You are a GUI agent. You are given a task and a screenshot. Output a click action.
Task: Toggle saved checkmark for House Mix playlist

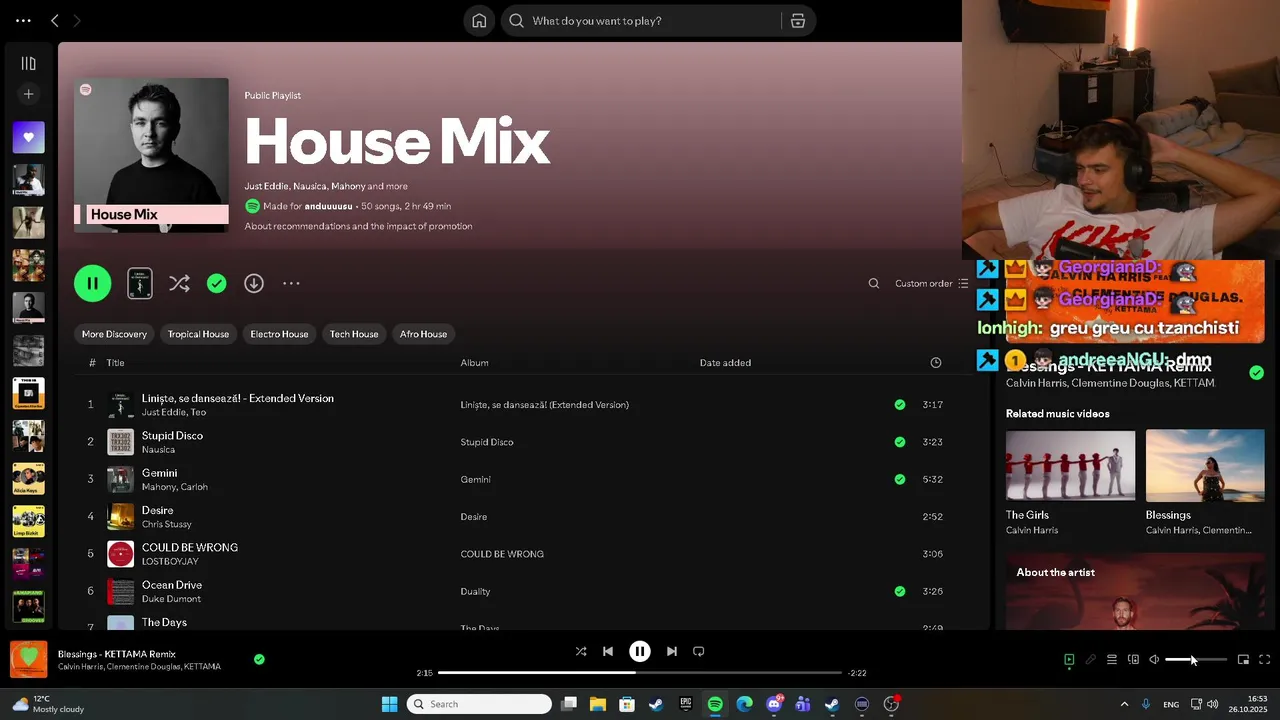[216, 284]
